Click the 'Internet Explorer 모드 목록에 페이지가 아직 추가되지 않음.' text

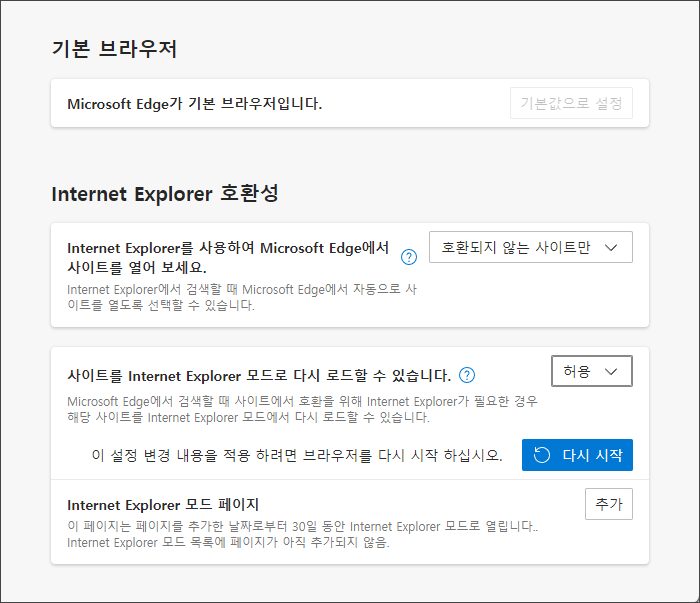tap(228, 542)
